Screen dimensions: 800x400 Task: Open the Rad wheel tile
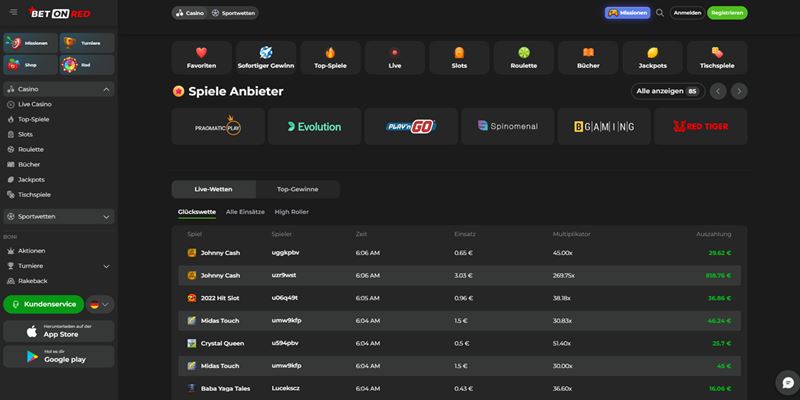[87, 65]
